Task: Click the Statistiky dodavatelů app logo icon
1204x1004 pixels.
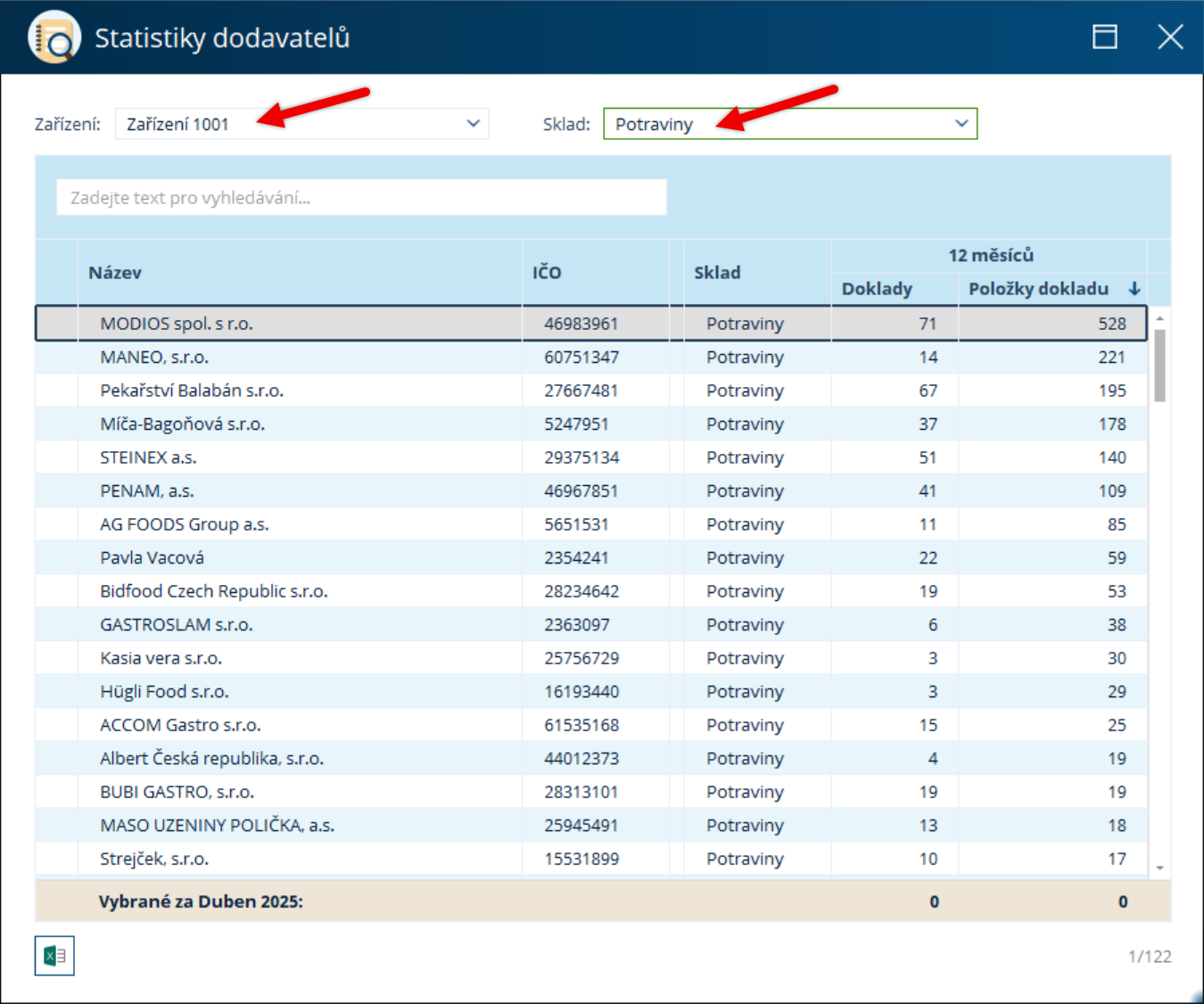Action: (x=54, y=37)
